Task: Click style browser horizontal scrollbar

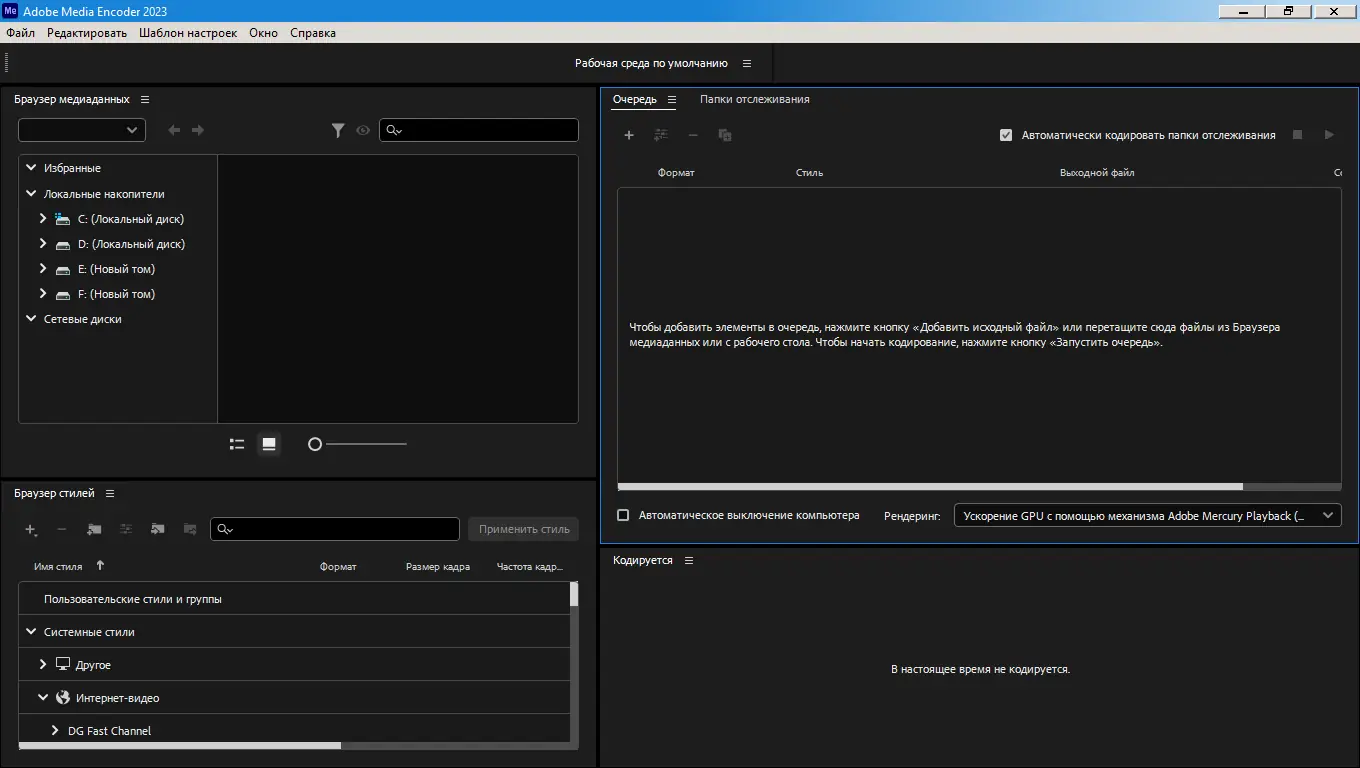Action: coord(180,745)
